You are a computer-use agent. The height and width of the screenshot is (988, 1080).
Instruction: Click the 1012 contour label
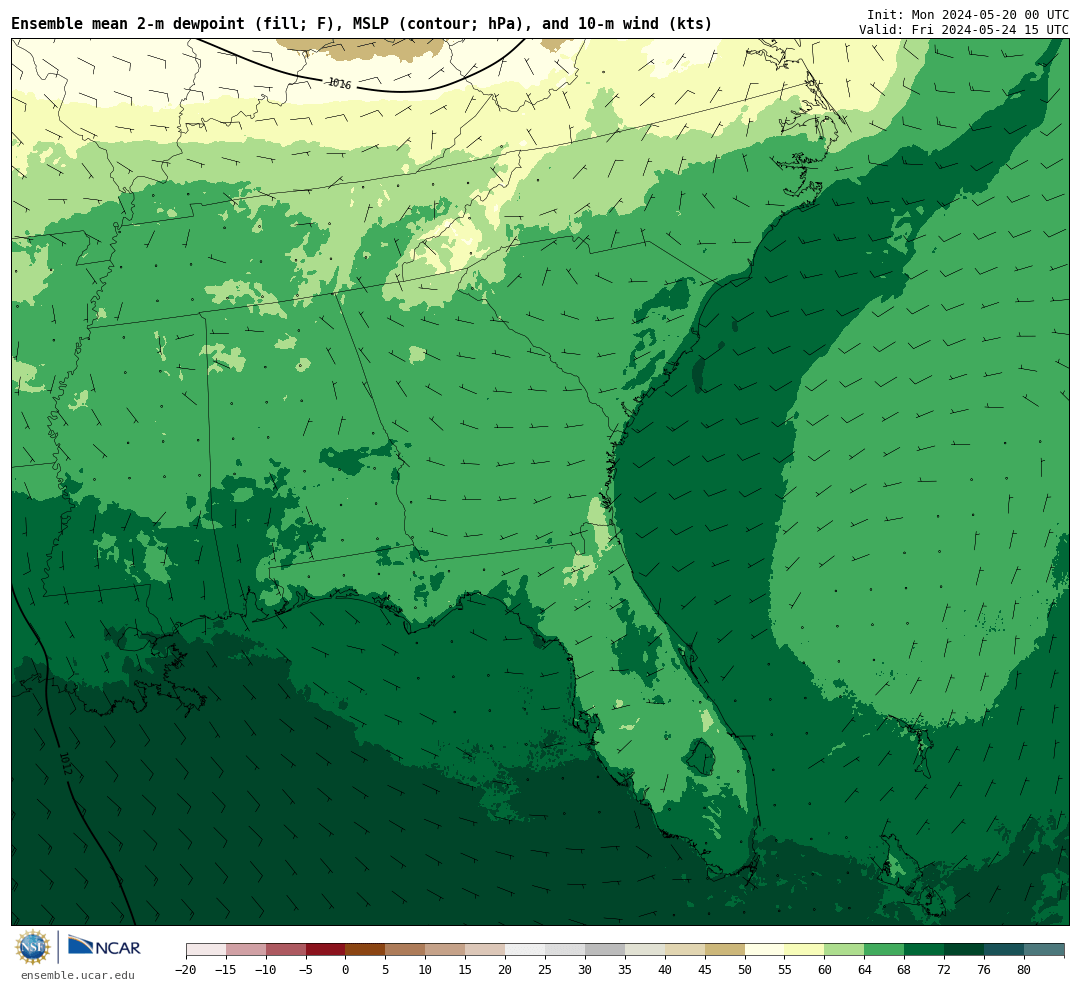click(x=65, y=763)
